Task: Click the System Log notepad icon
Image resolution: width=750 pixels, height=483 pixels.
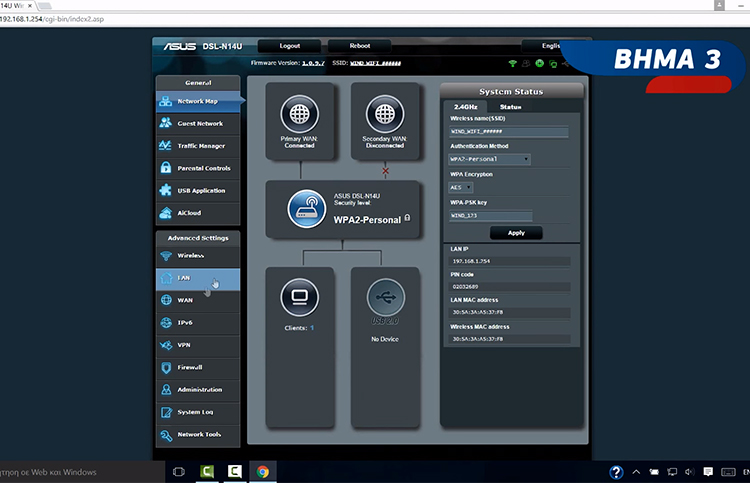Action: [x=166, y=412]
